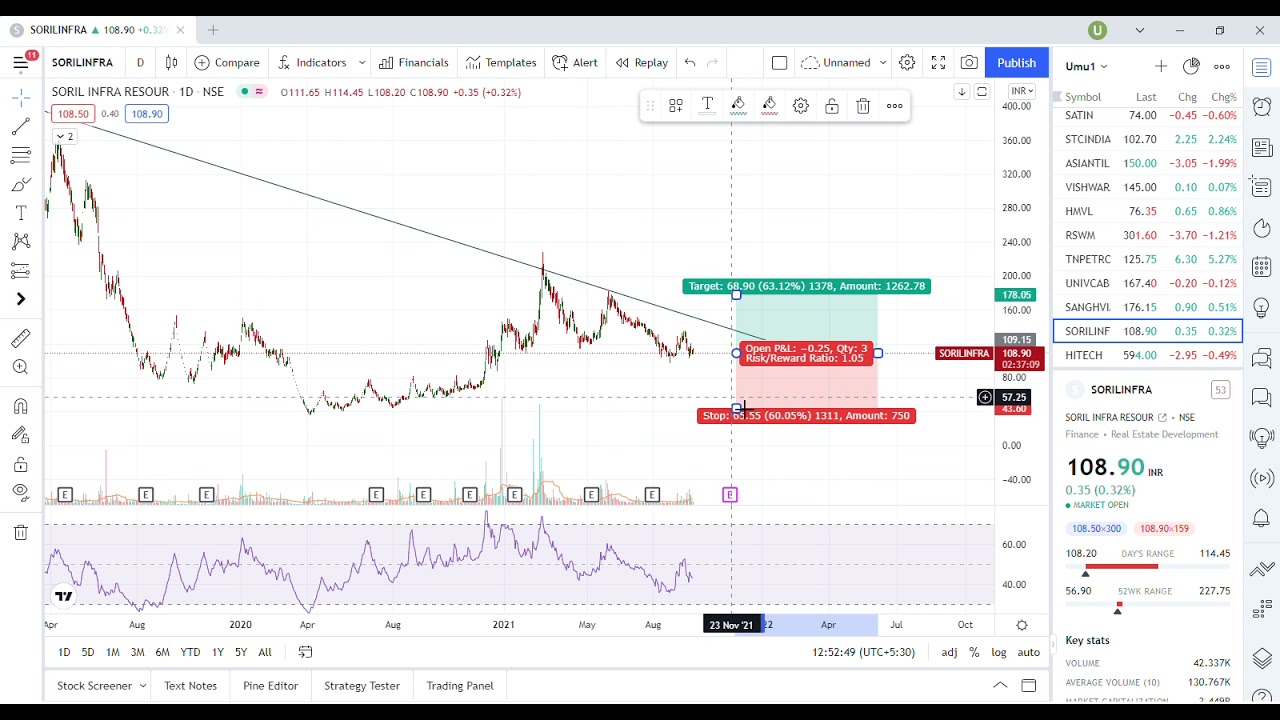The image size is (1280, 720).
Task: Toggle log scale mode
Action: [999, 652]
